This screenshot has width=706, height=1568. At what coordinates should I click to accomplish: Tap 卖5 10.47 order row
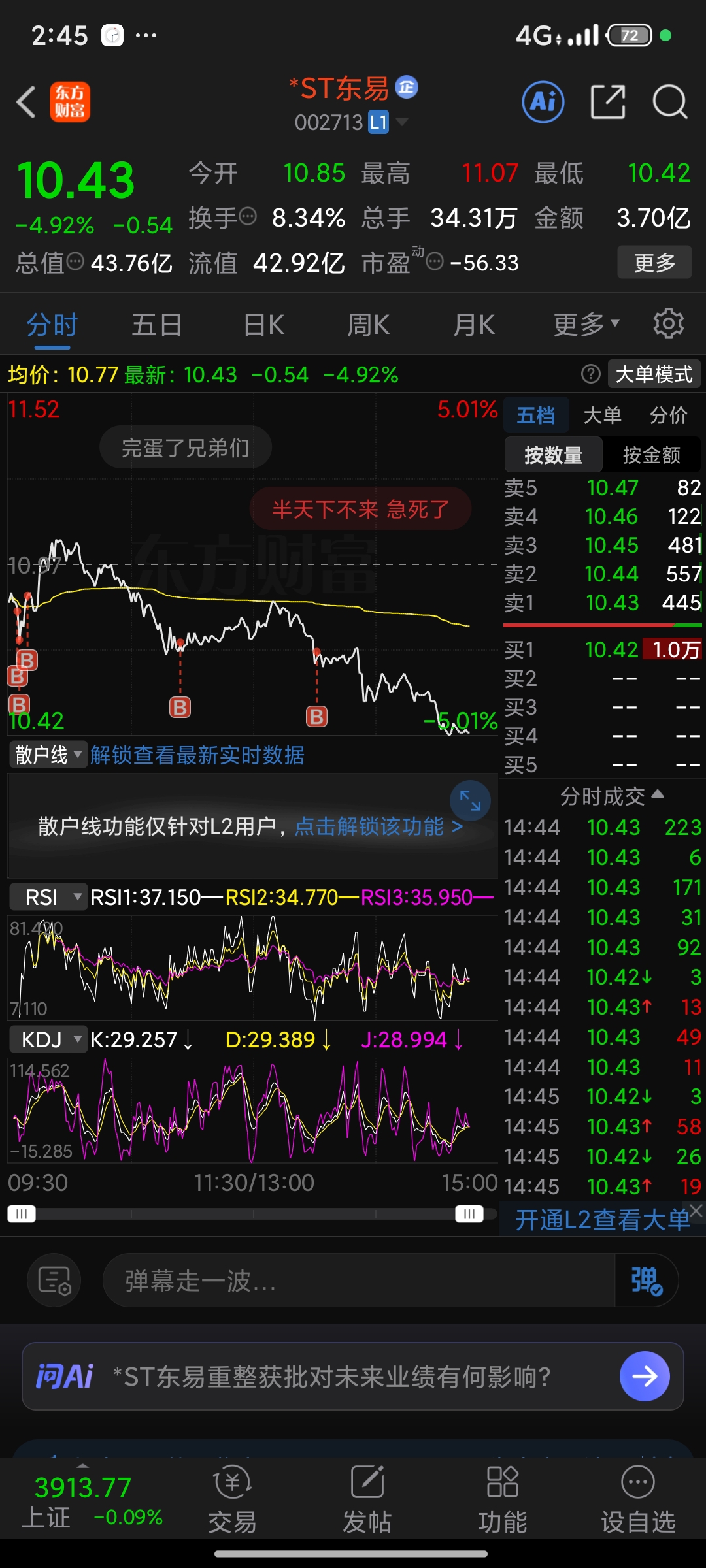click(x=603, y=487)
